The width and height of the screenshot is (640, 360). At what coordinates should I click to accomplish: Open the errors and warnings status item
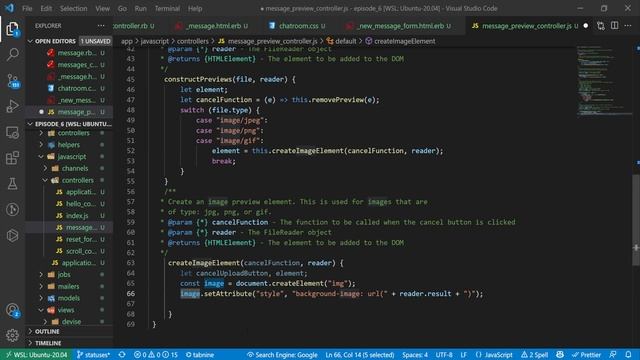[x=156, y=355]
